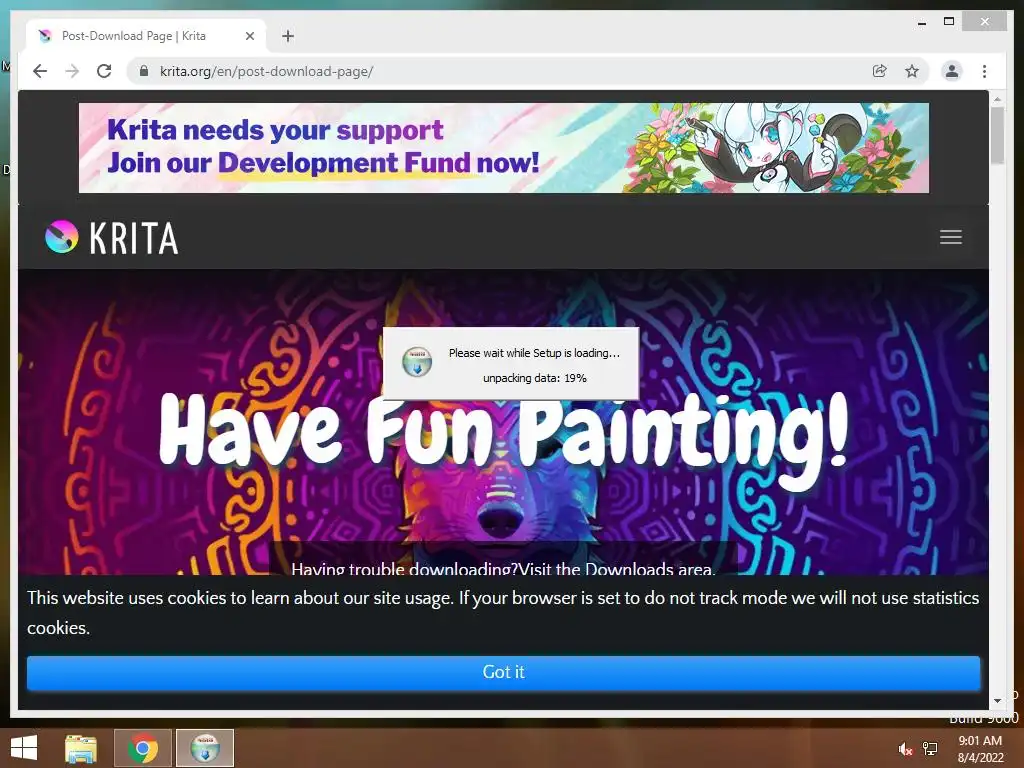
Task: Reload the Krita post-download page
Action: click(x=104, y=71)
